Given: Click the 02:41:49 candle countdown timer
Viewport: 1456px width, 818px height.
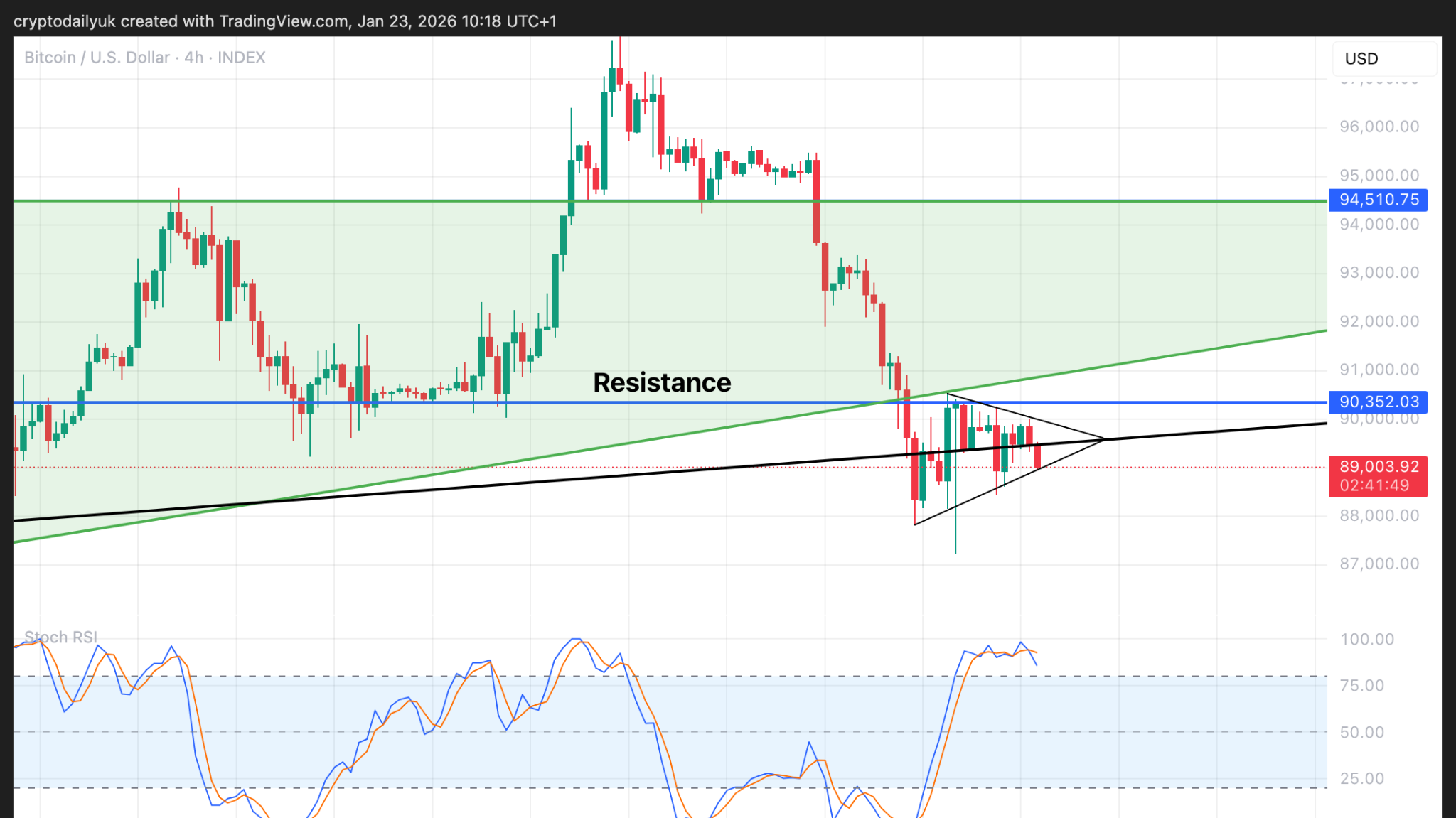Looking at the screenshot, I should click(1374, 485).
